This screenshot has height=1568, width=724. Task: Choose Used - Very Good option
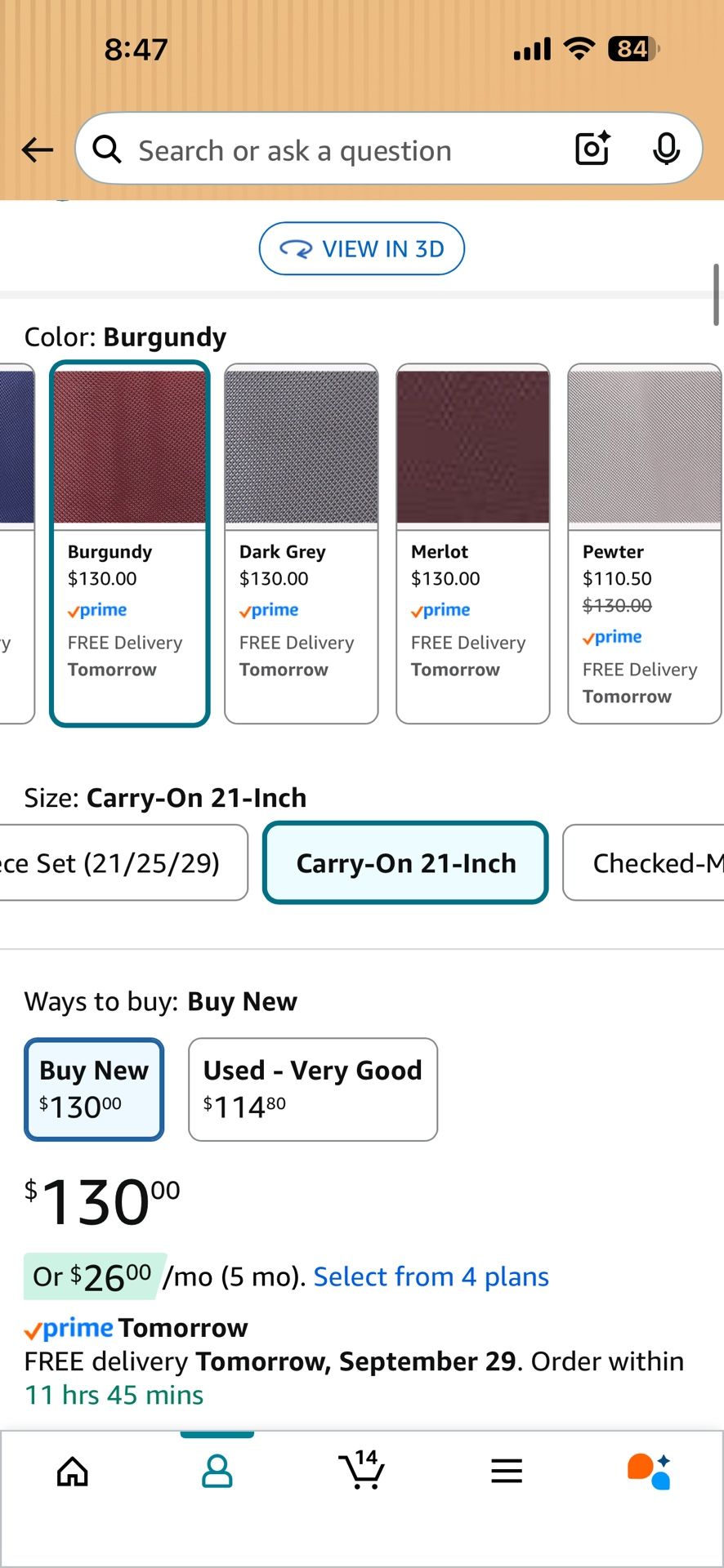(313, 1089)
